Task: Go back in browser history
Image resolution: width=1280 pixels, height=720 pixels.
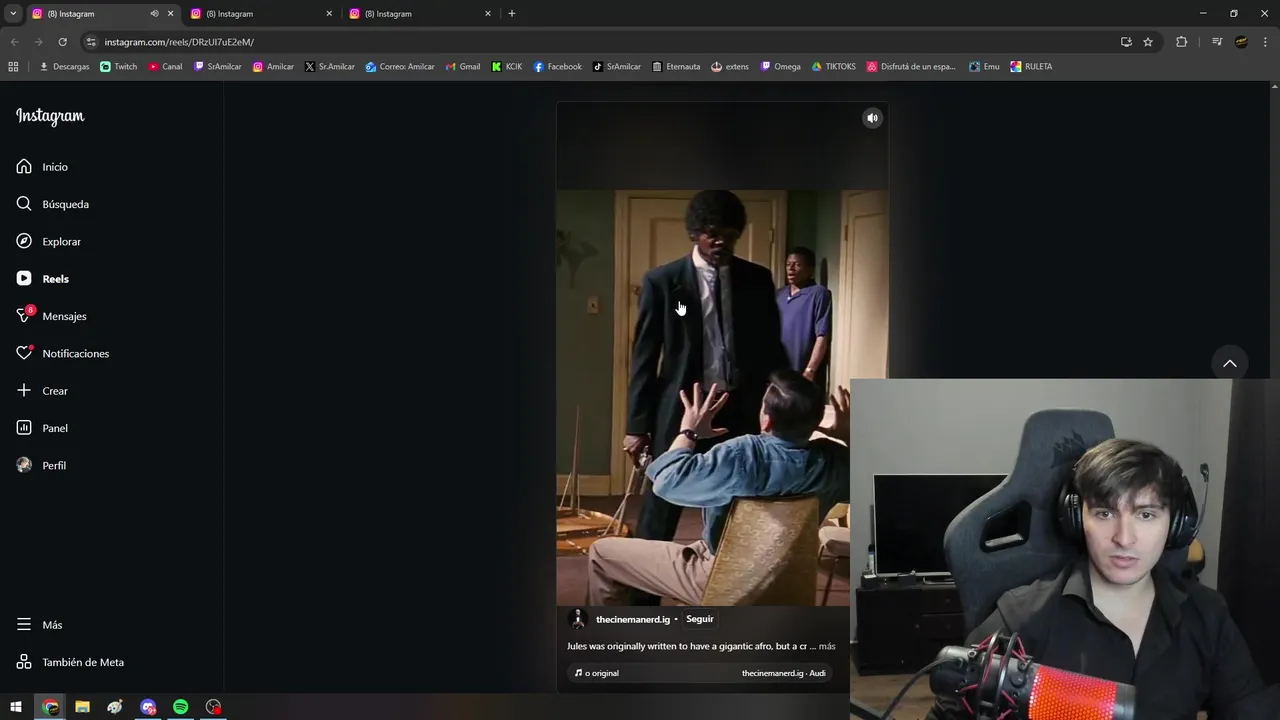Action: 14,42
